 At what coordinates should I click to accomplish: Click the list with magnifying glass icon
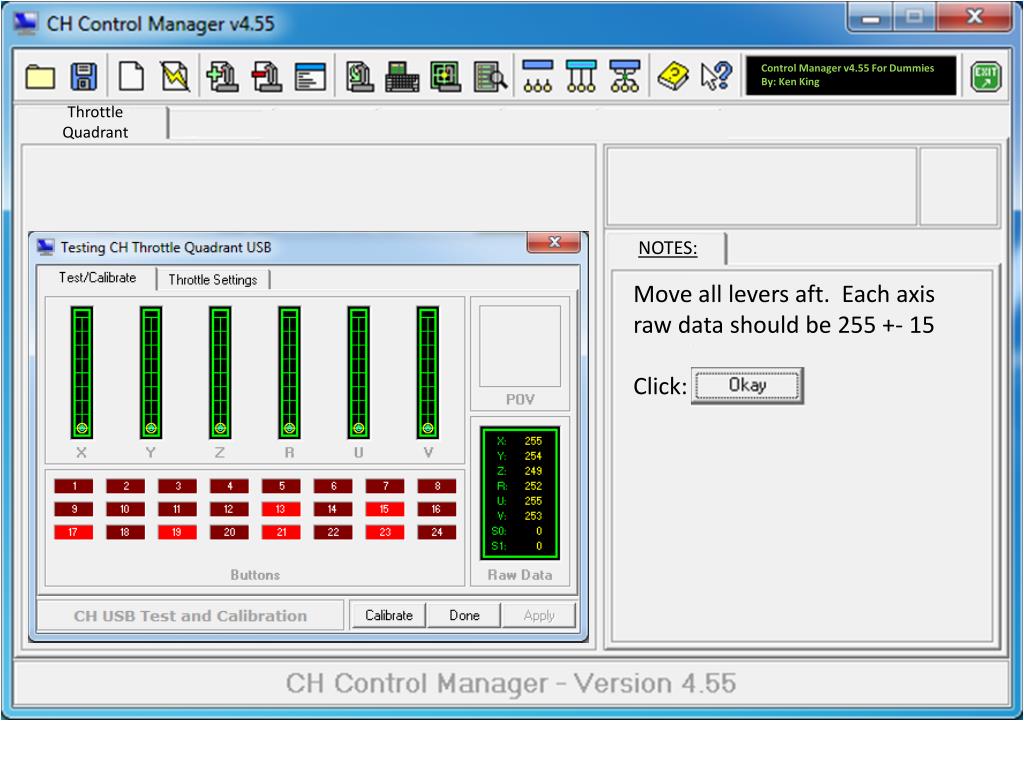490,76
